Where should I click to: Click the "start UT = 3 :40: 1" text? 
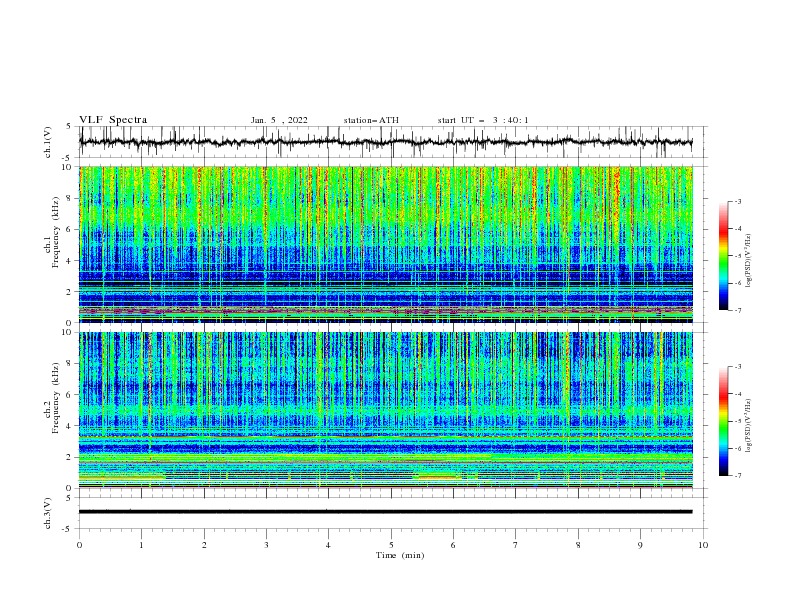pyautogui.click(x=483, y=120)
